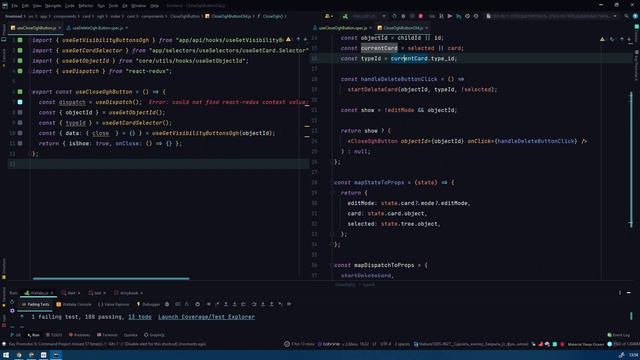The height and width of the screenshot is (360, 640).
Task: Click the git branch widget in status bar
Action: [471, 344]
